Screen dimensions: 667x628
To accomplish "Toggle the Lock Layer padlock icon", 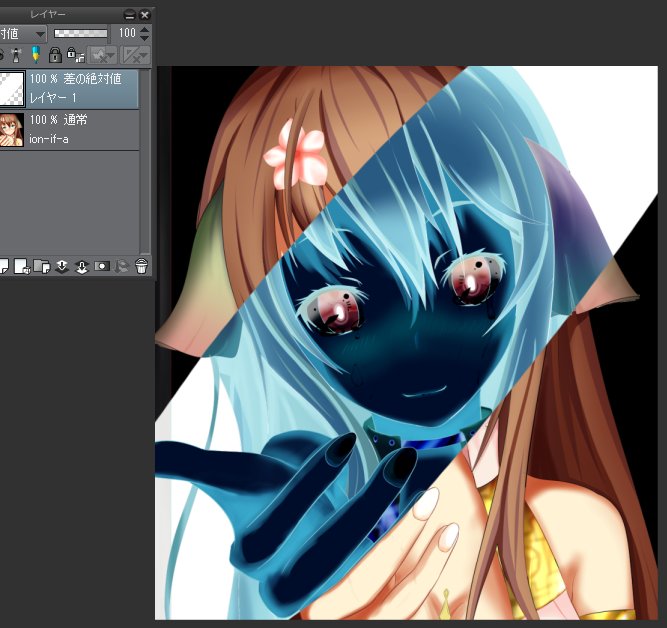I will point(55,55).
